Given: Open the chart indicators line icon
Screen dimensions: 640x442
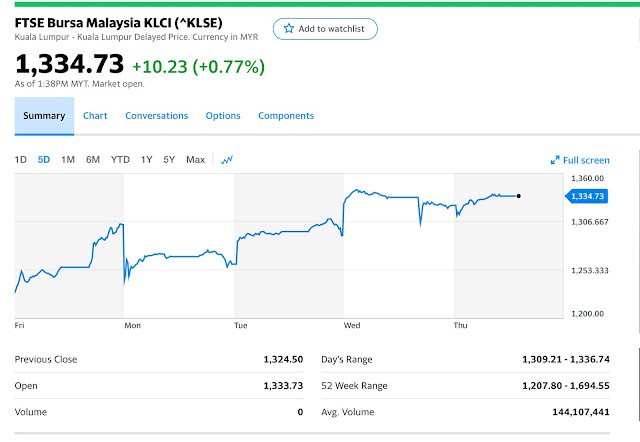Looking at the screenshot, I should (227, 160).
